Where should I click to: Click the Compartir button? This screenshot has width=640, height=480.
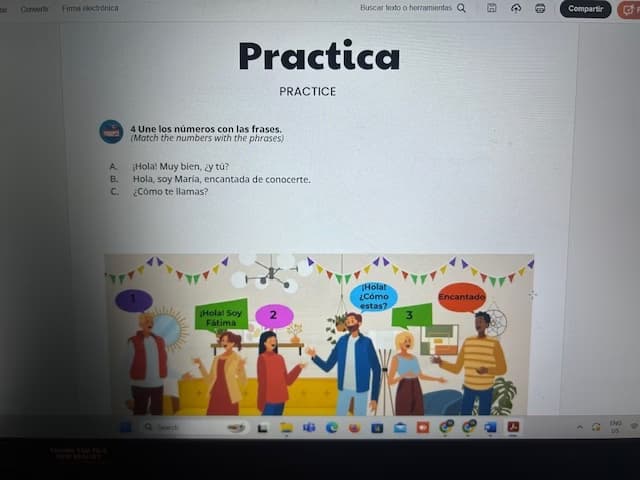585,9
